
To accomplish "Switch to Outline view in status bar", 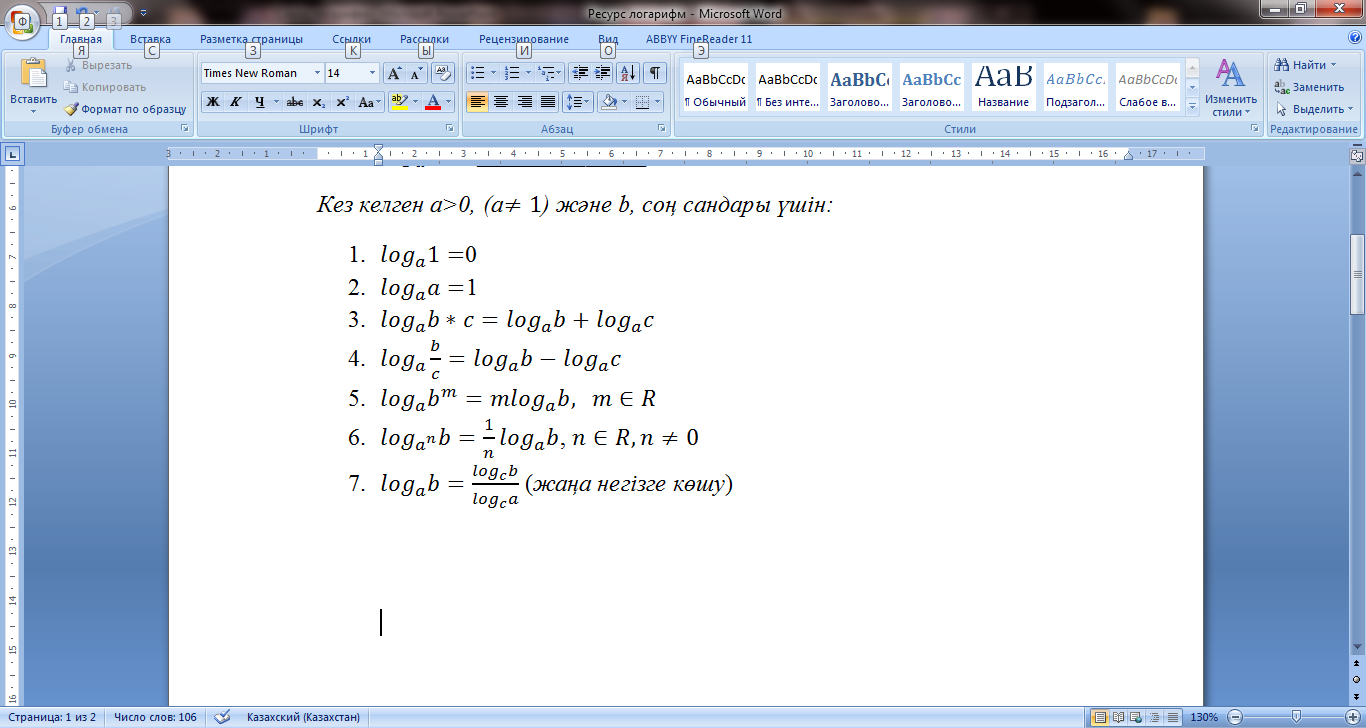I will point(1152,717).
